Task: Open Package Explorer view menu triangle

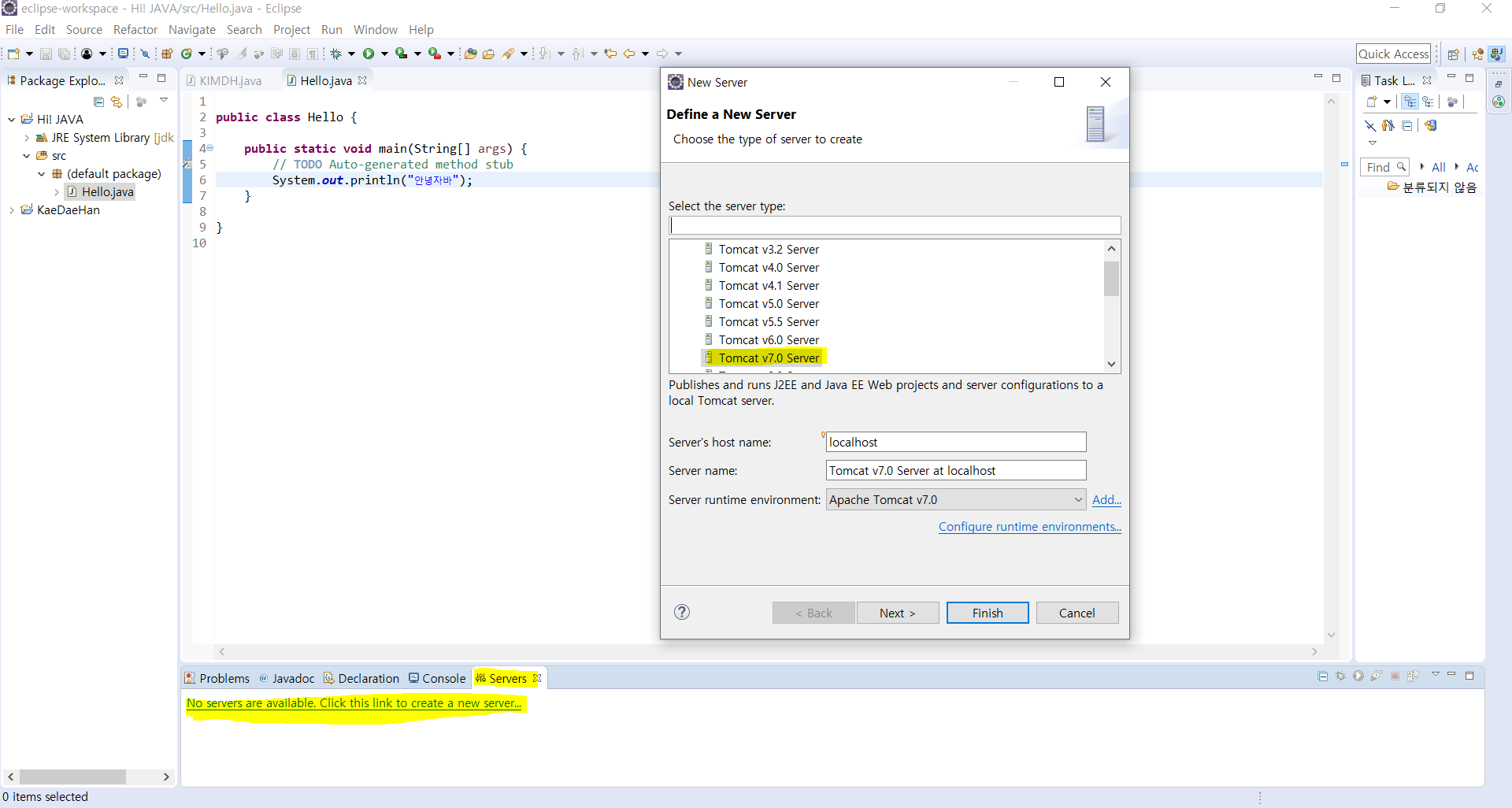Action: click(164, 101)
